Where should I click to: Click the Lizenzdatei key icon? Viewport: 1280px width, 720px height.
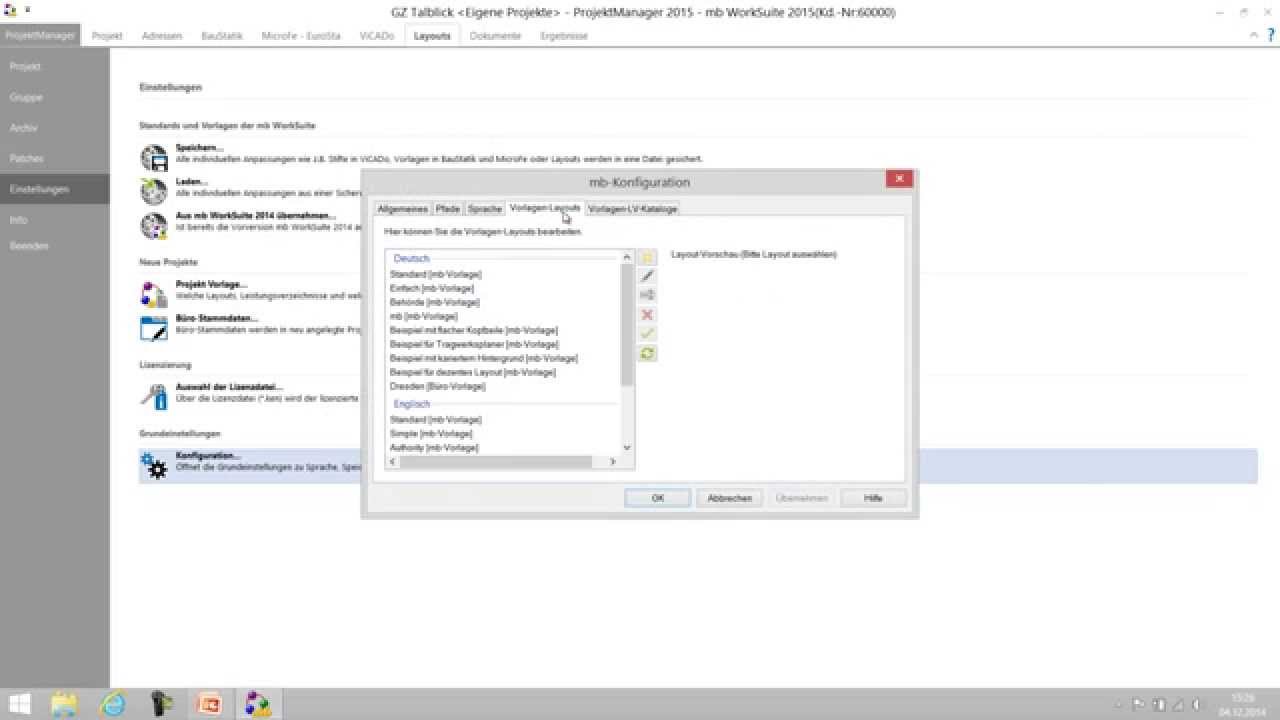click(154, 396)
